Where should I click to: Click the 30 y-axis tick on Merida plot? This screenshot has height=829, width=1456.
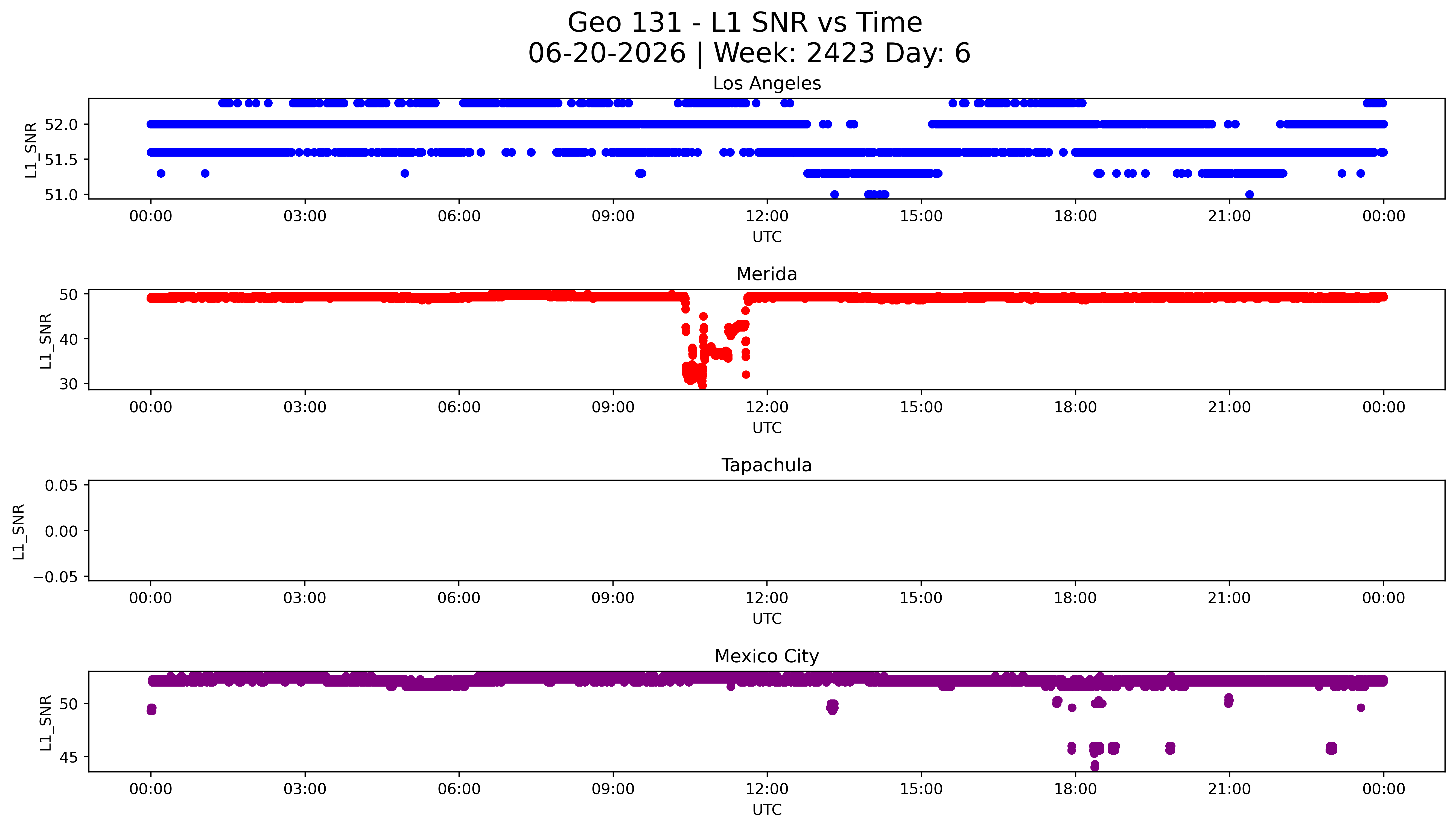[x=68, y=384]
